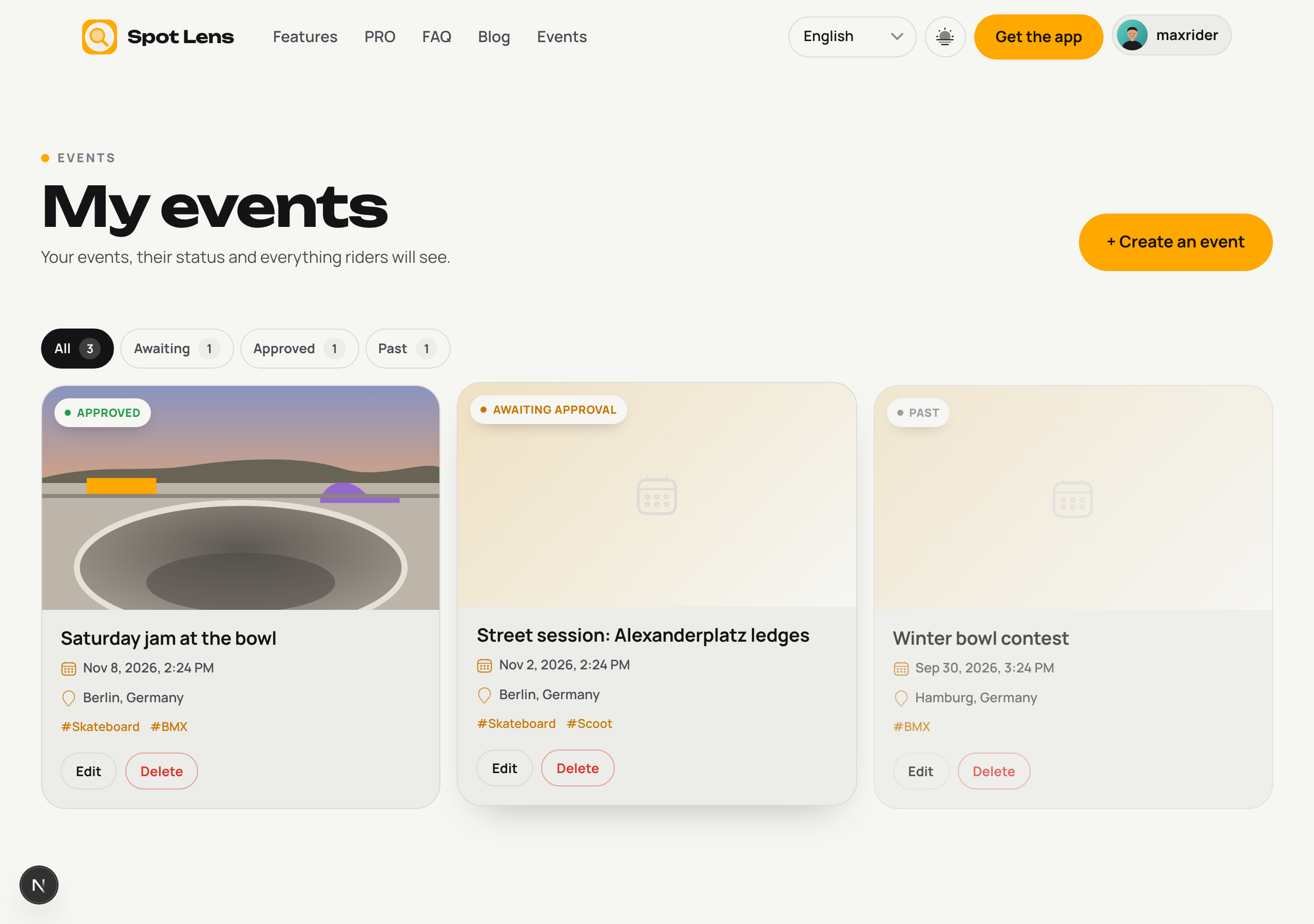The image size is (1314, 924).
Task: Click the #Scoot tag
Action: point(589,724)
